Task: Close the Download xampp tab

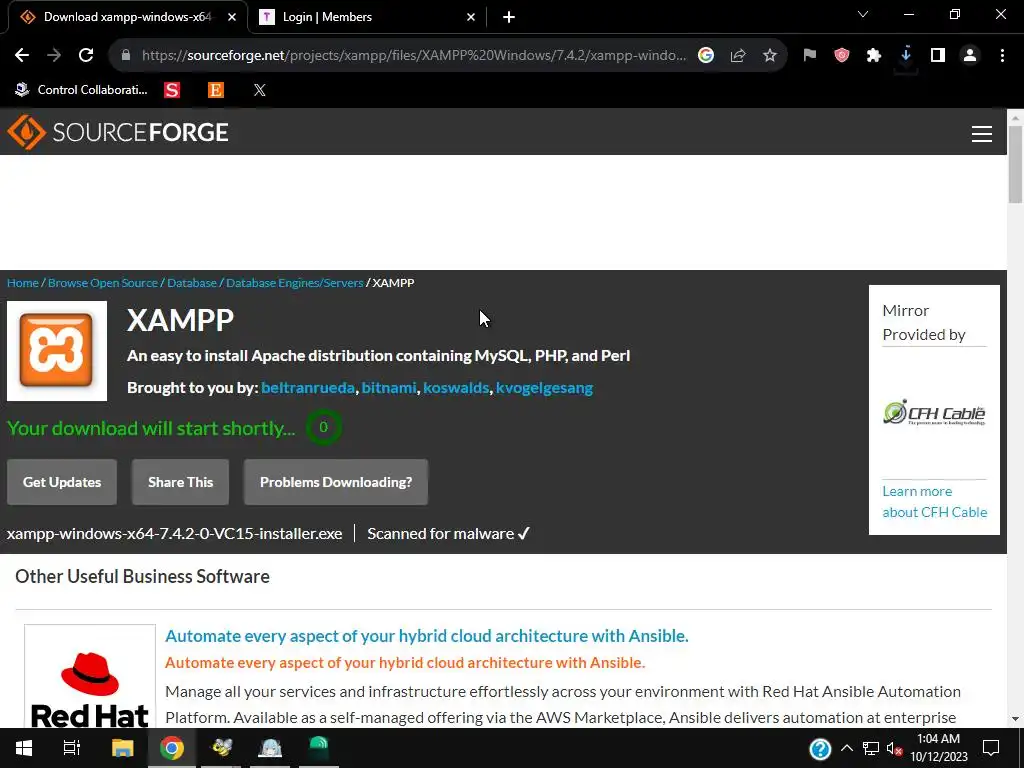Action: pos(232,17)
